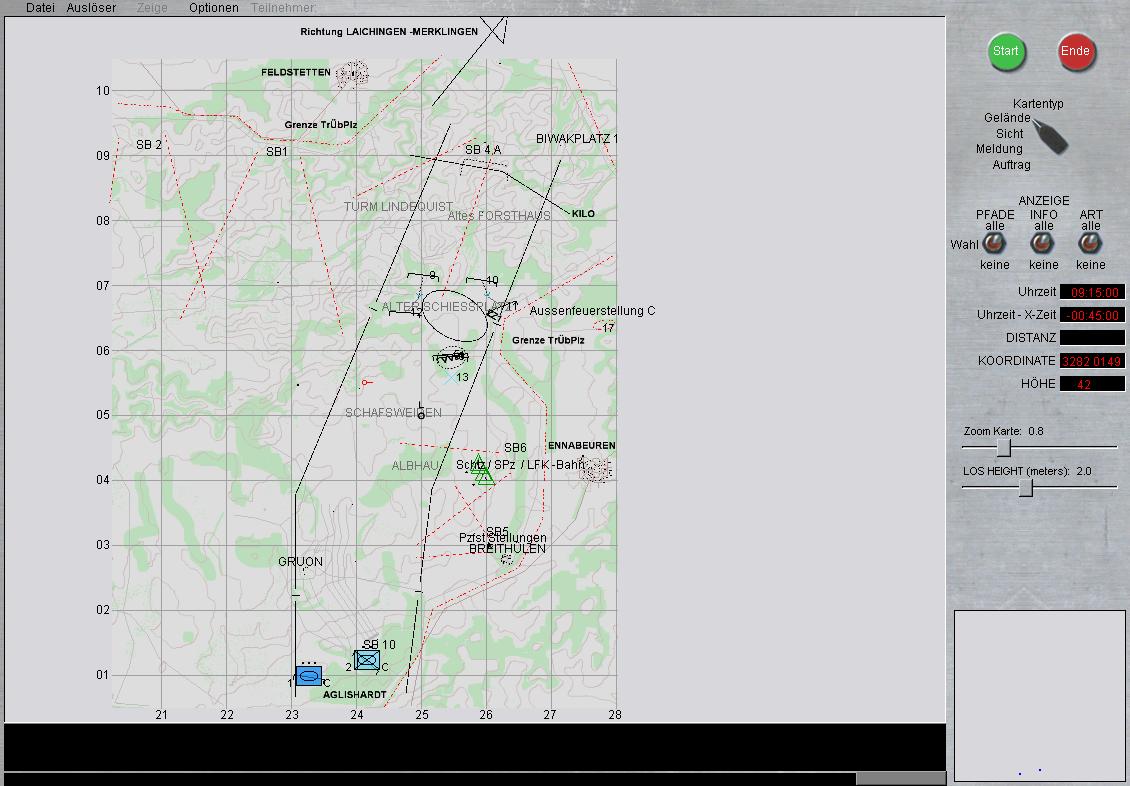Click the KOORDINATE readout field
This screenshot has width=1130, height=786.
[x=1091, y=361]
